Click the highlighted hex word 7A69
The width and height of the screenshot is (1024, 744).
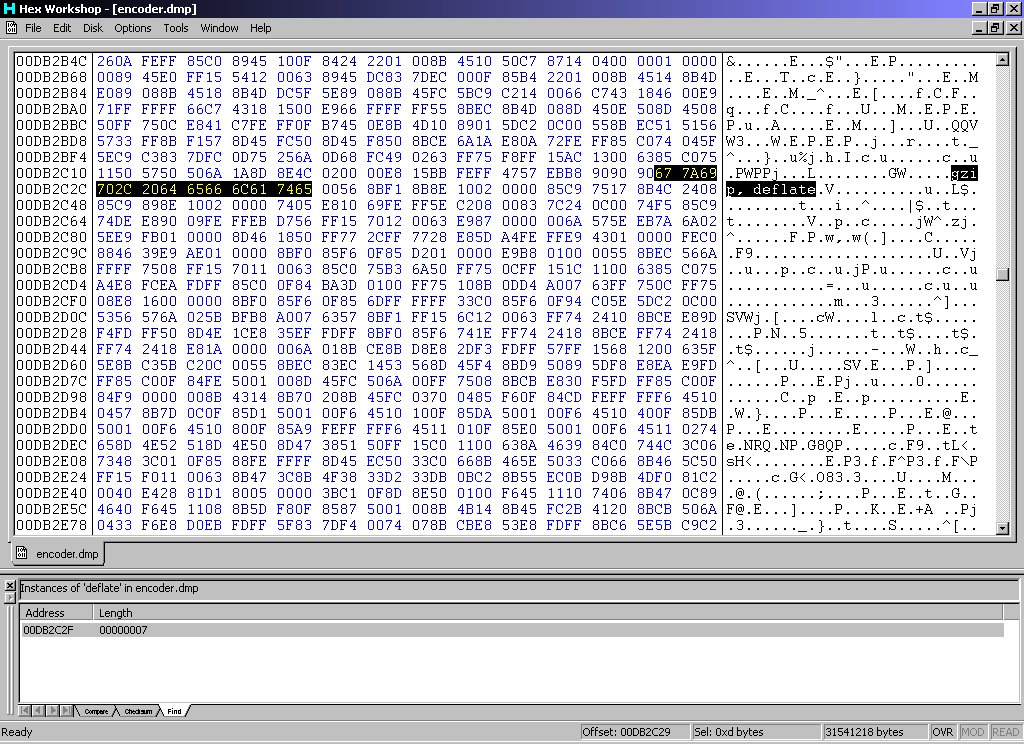click(x=699, y=173)
